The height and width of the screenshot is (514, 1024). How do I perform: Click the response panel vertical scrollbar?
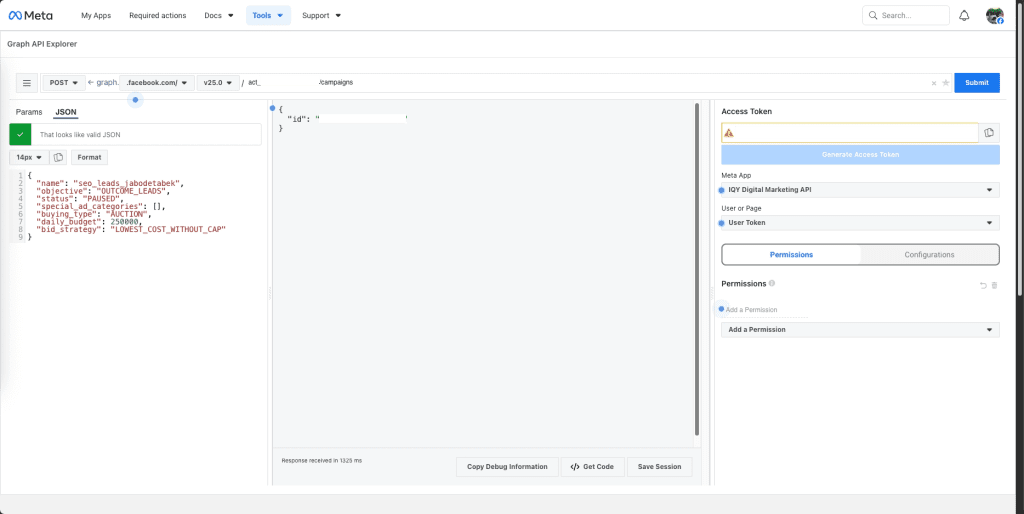tap(697, 269)
